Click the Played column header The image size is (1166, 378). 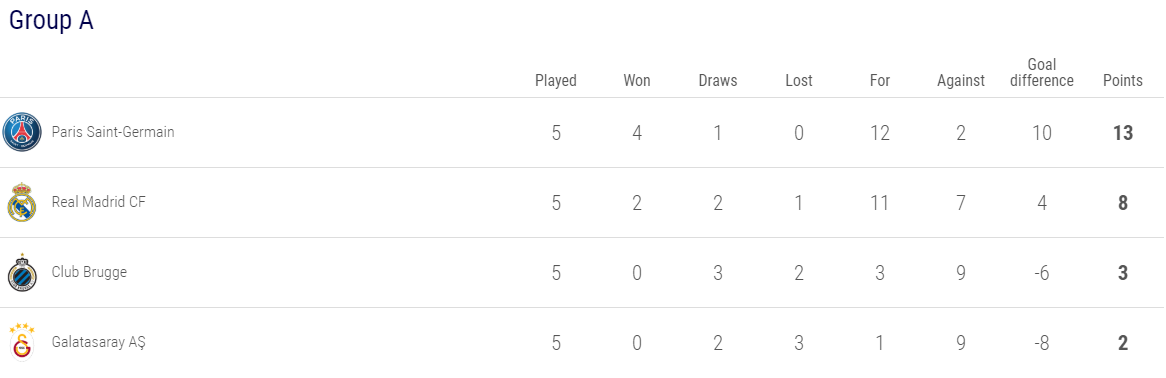[x=555, y=80]
